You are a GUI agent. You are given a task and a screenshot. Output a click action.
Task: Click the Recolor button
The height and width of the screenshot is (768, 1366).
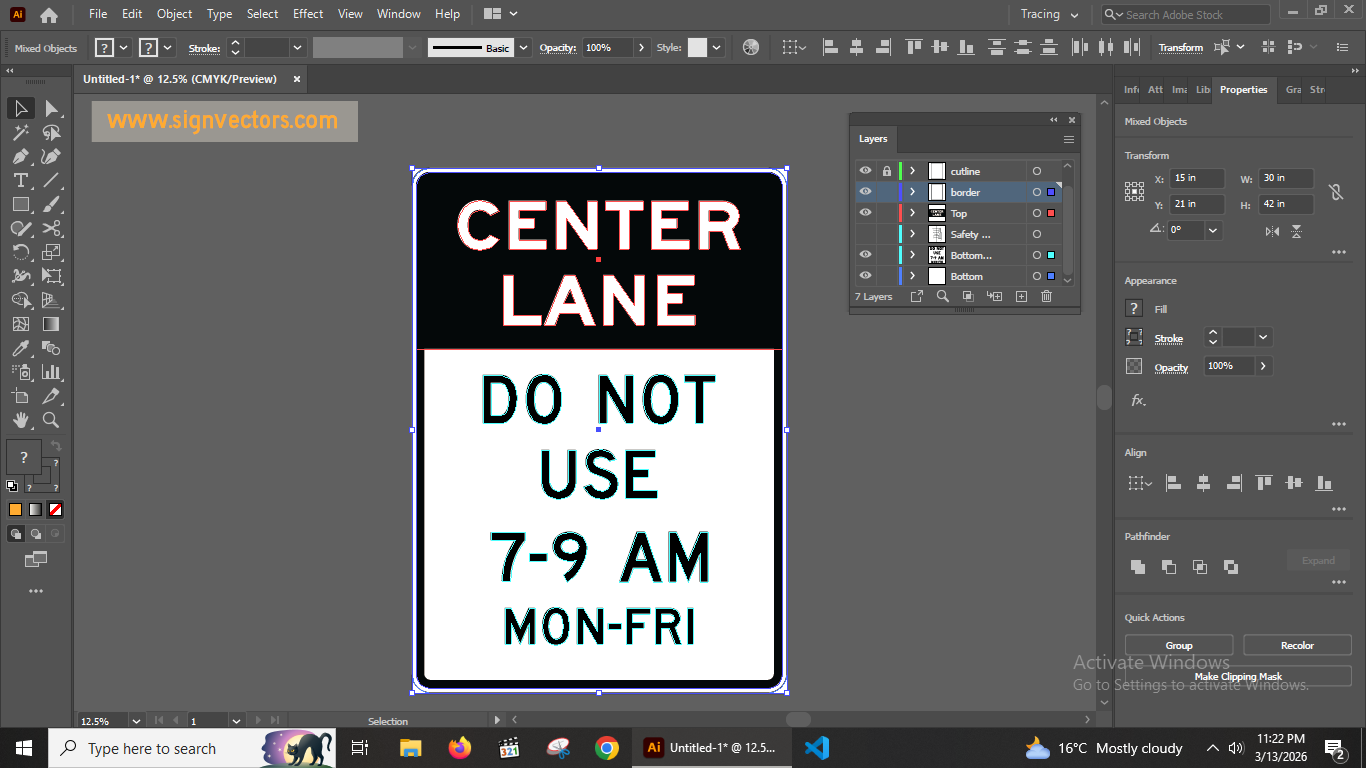click(x=1297, y=645)
